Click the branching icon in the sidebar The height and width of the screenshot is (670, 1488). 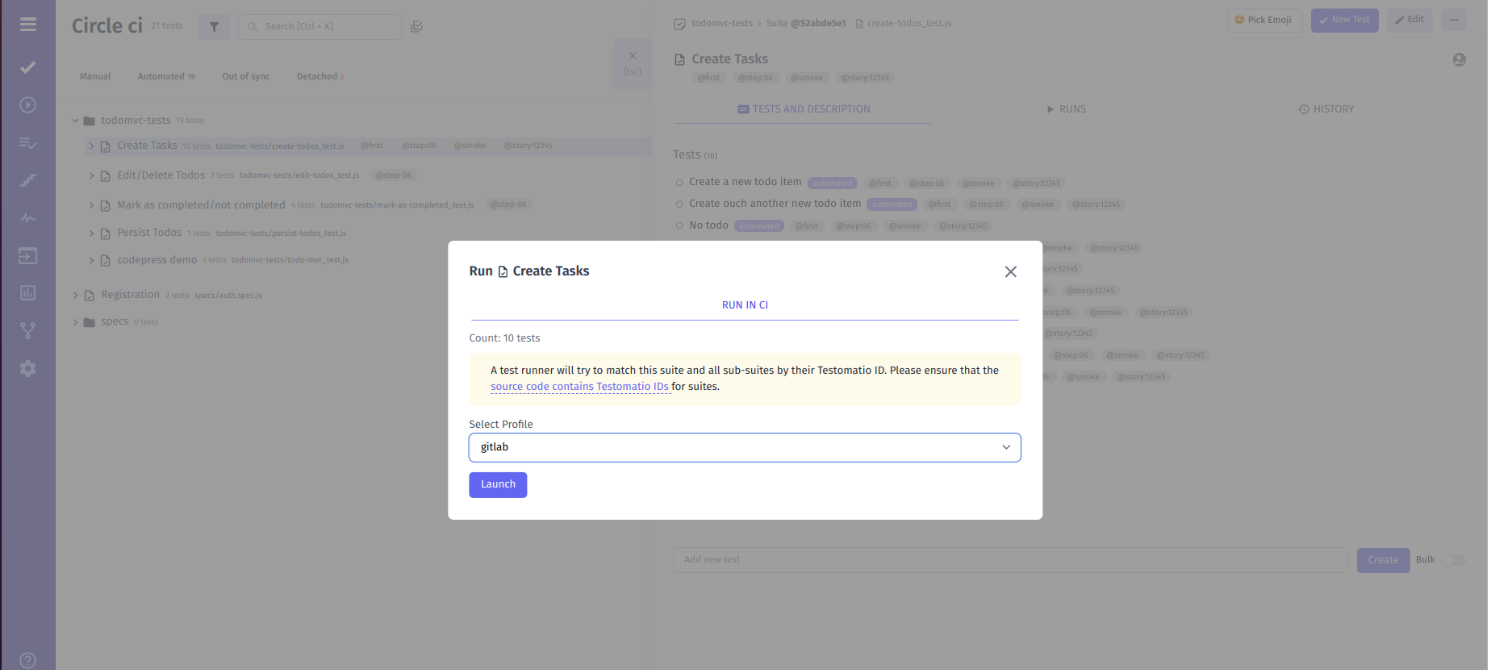27,329
